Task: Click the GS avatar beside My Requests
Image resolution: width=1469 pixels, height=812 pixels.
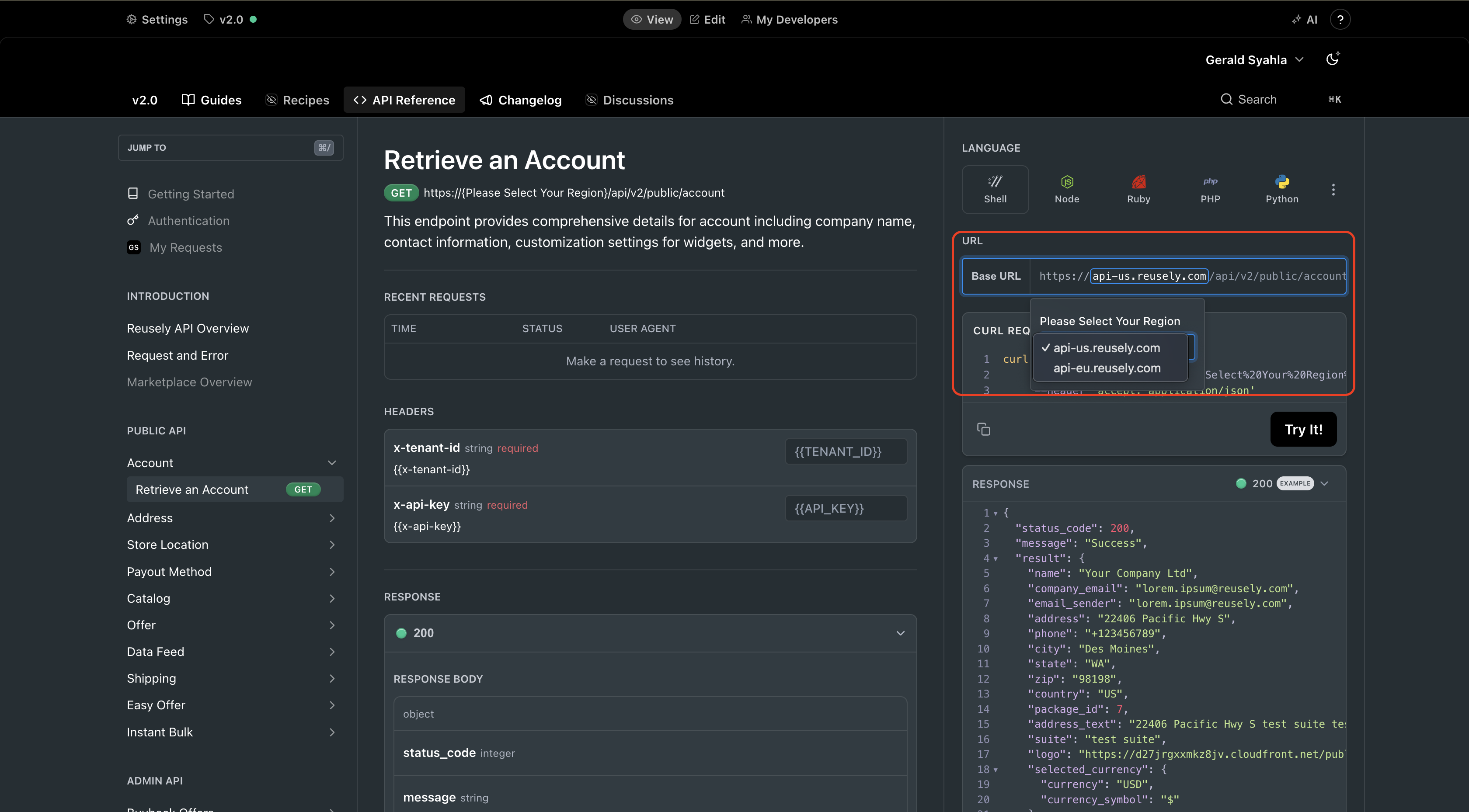Action: [133, 247]
